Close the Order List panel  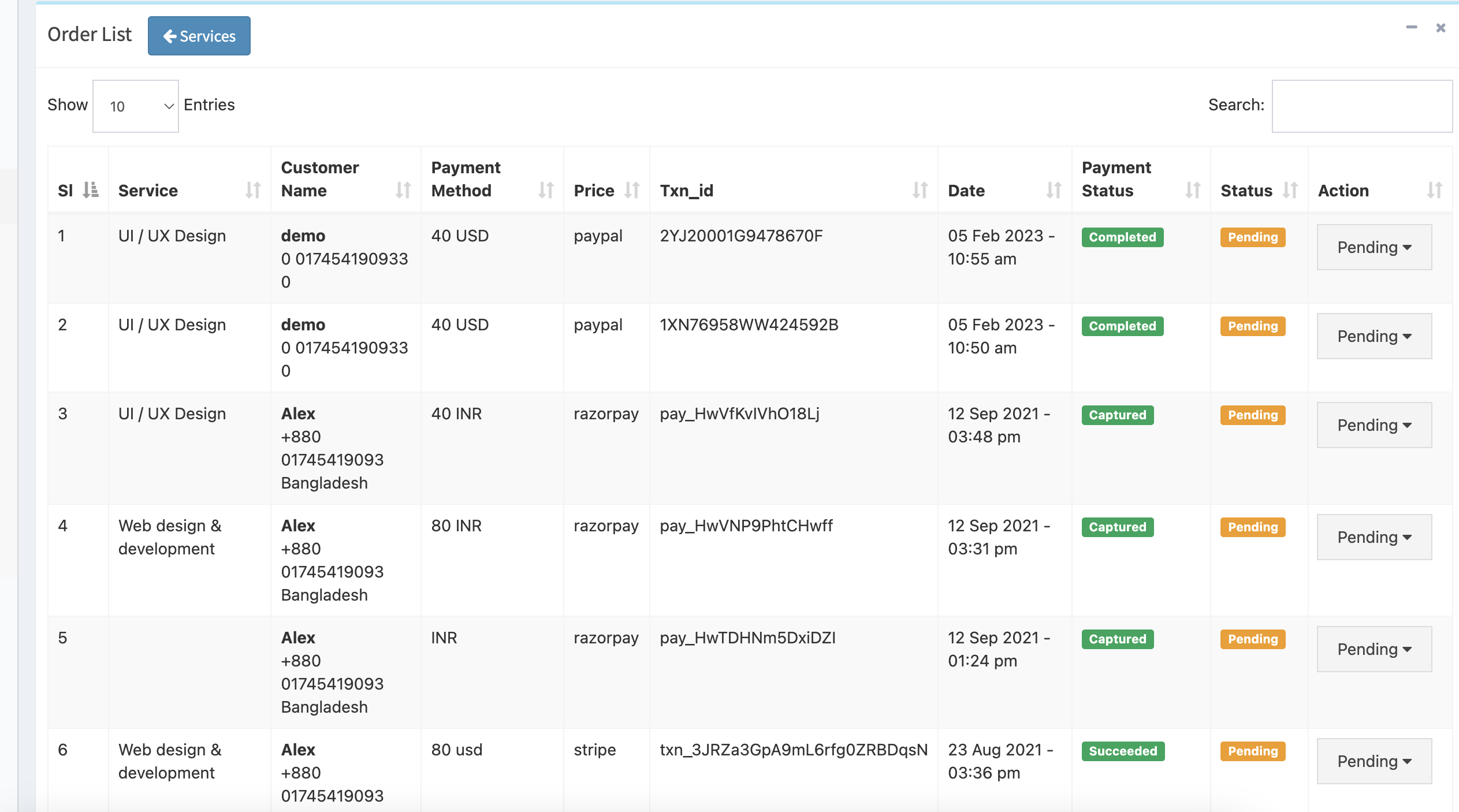[1441, 28]
